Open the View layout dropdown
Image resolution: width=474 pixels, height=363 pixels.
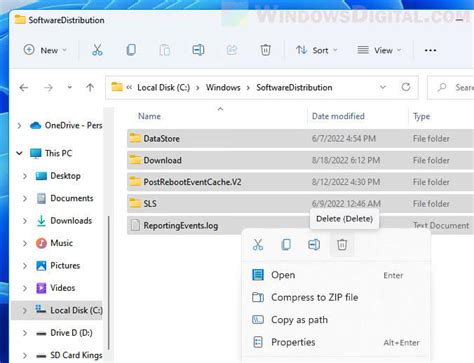(379, 50)
